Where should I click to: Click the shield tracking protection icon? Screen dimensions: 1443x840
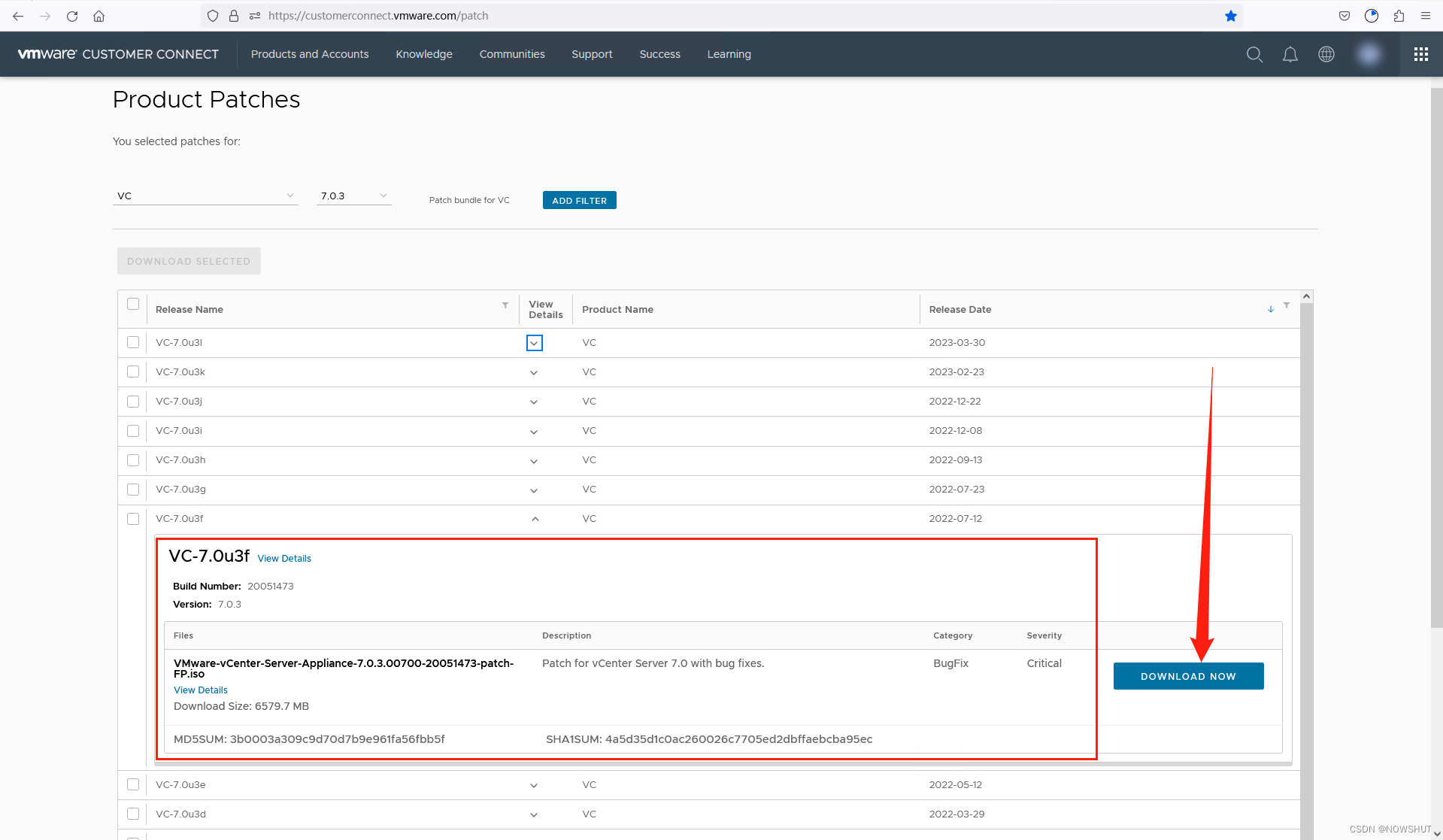point(213,16)
